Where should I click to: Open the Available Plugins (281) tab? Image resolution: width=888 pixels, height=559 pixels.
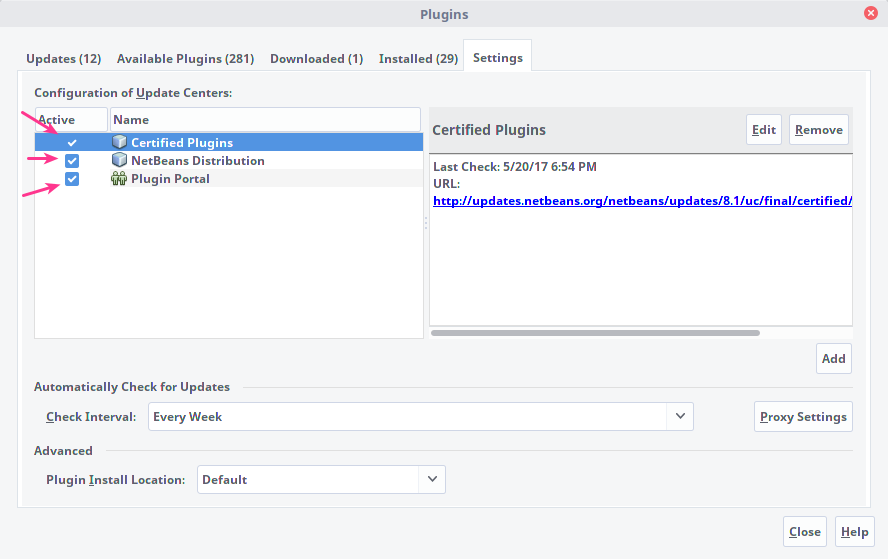[x=185, y=58]
